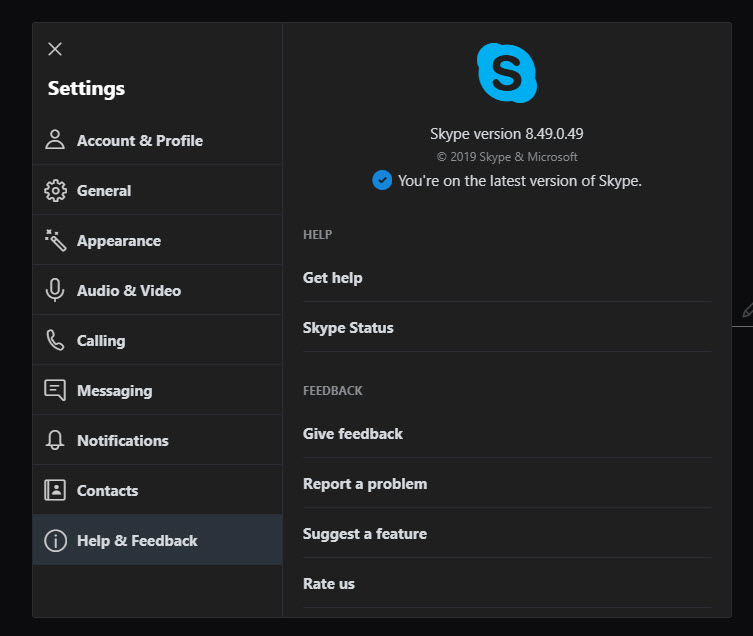This screenshot has height=636, width=753.
Task: Click the Help & Feedback info icon
Action: coord(55,540)
